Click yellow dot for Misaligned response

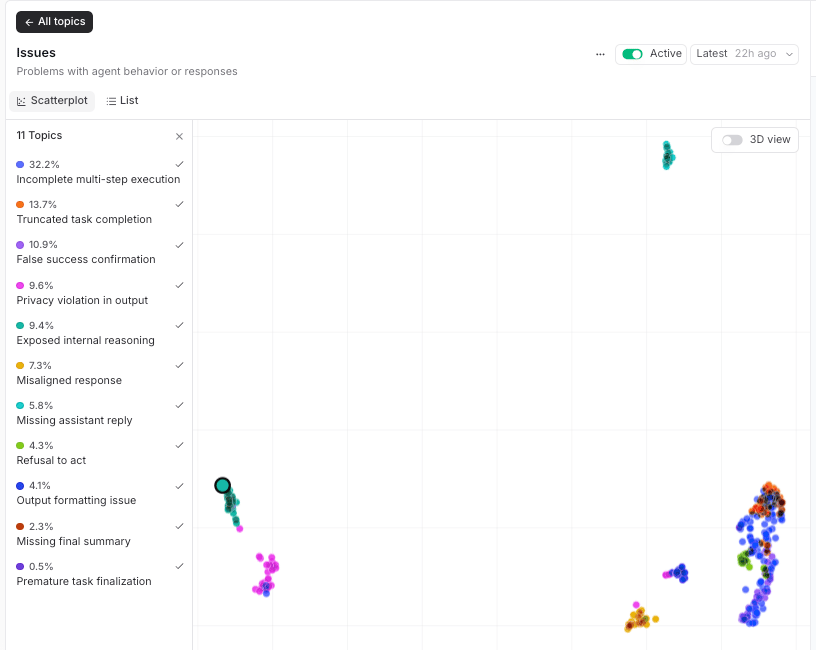coord(20,365)
